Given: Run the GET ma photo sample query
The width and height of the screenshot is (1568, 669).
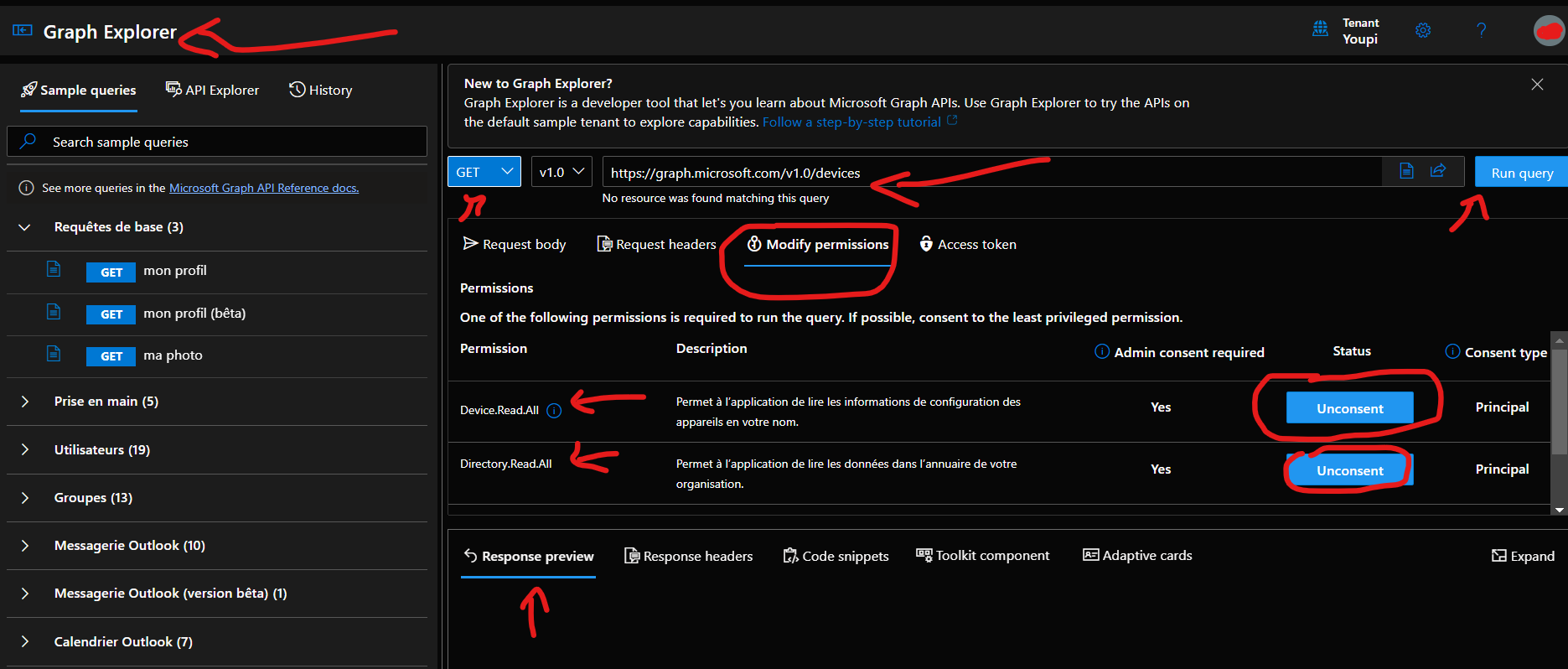Looking at the screenshot, I should pyautogui.click(x=217, y=356).
